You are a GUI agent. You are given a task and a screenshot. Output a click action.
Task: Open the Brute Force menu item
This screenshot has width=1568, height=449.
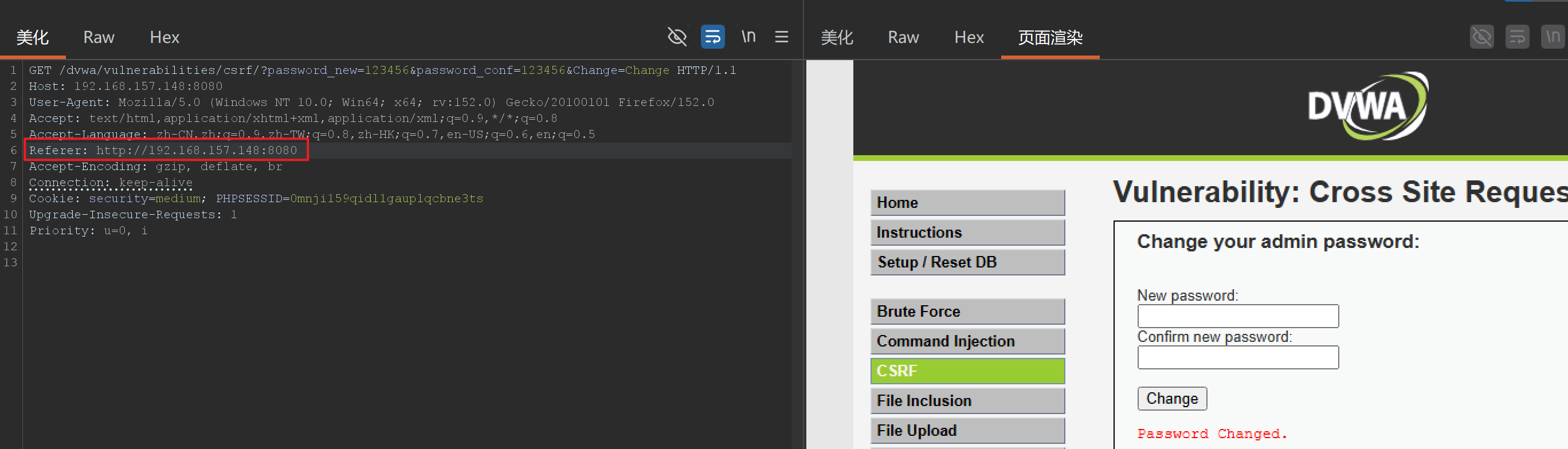967,312
